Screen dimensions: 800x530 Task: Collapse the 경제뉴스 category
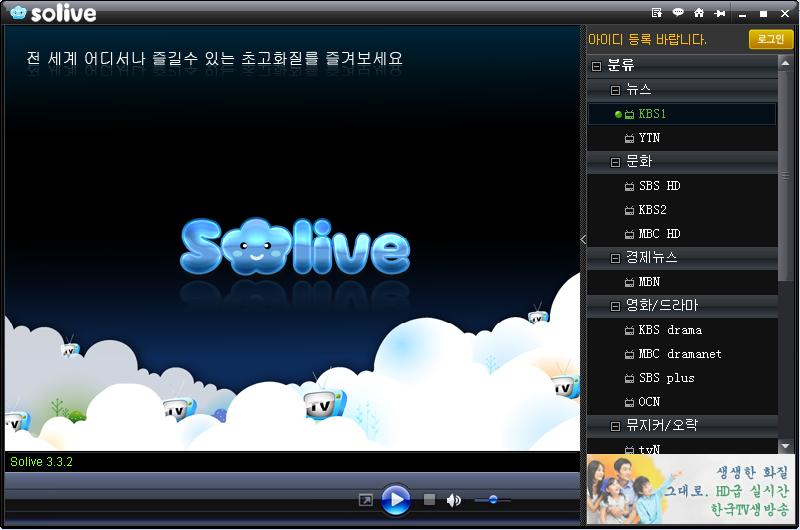615,258
